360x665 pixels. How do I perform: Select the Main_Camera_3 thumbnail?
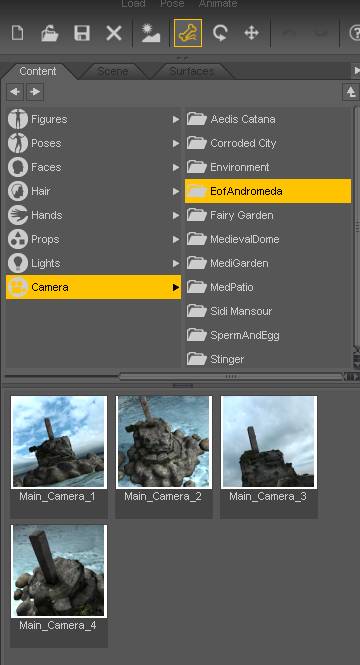point(269,441)
